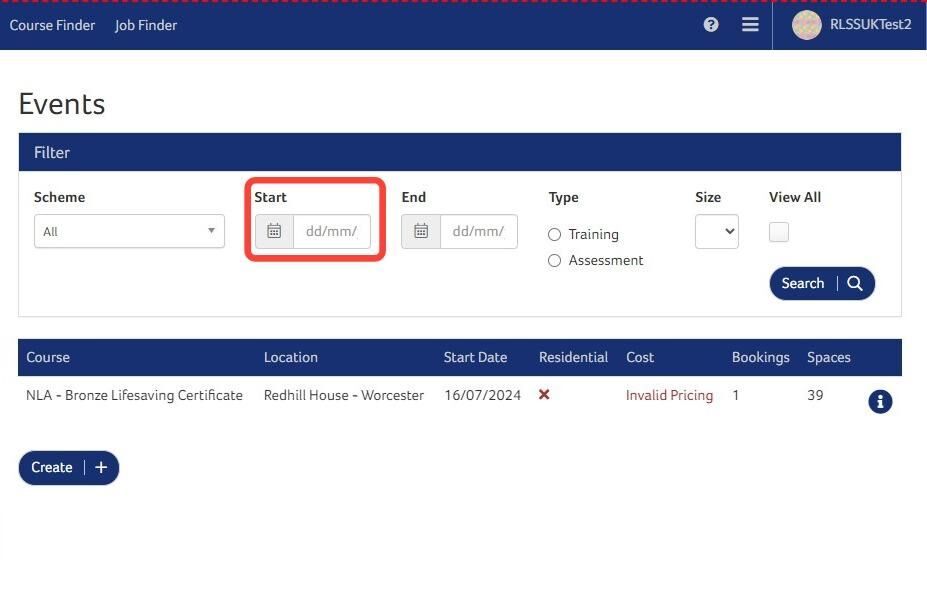Click the Start date input field

(332, 231)
